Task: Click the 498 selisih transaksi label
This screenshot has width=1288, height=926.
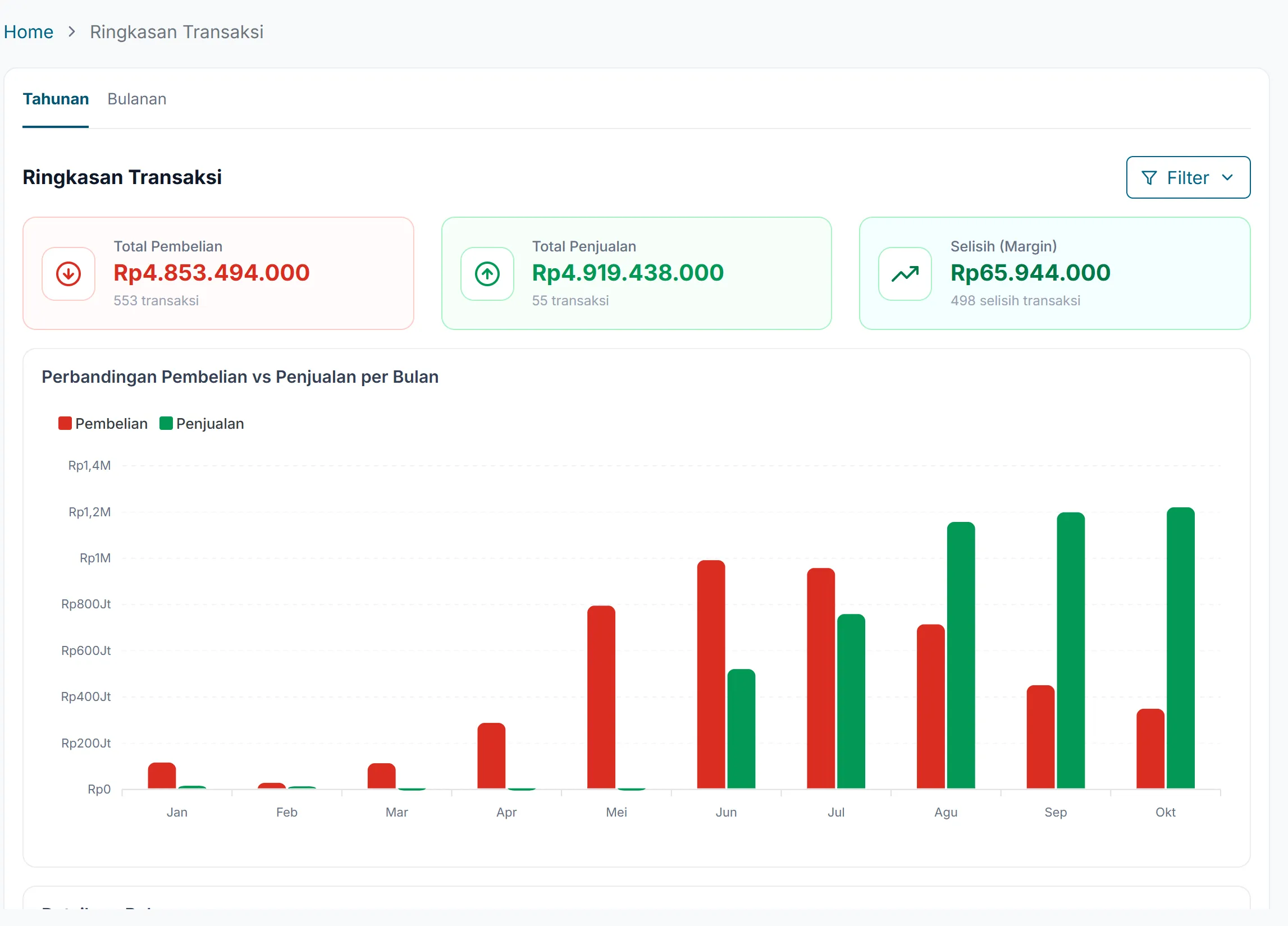Action: coord(1015,301)
